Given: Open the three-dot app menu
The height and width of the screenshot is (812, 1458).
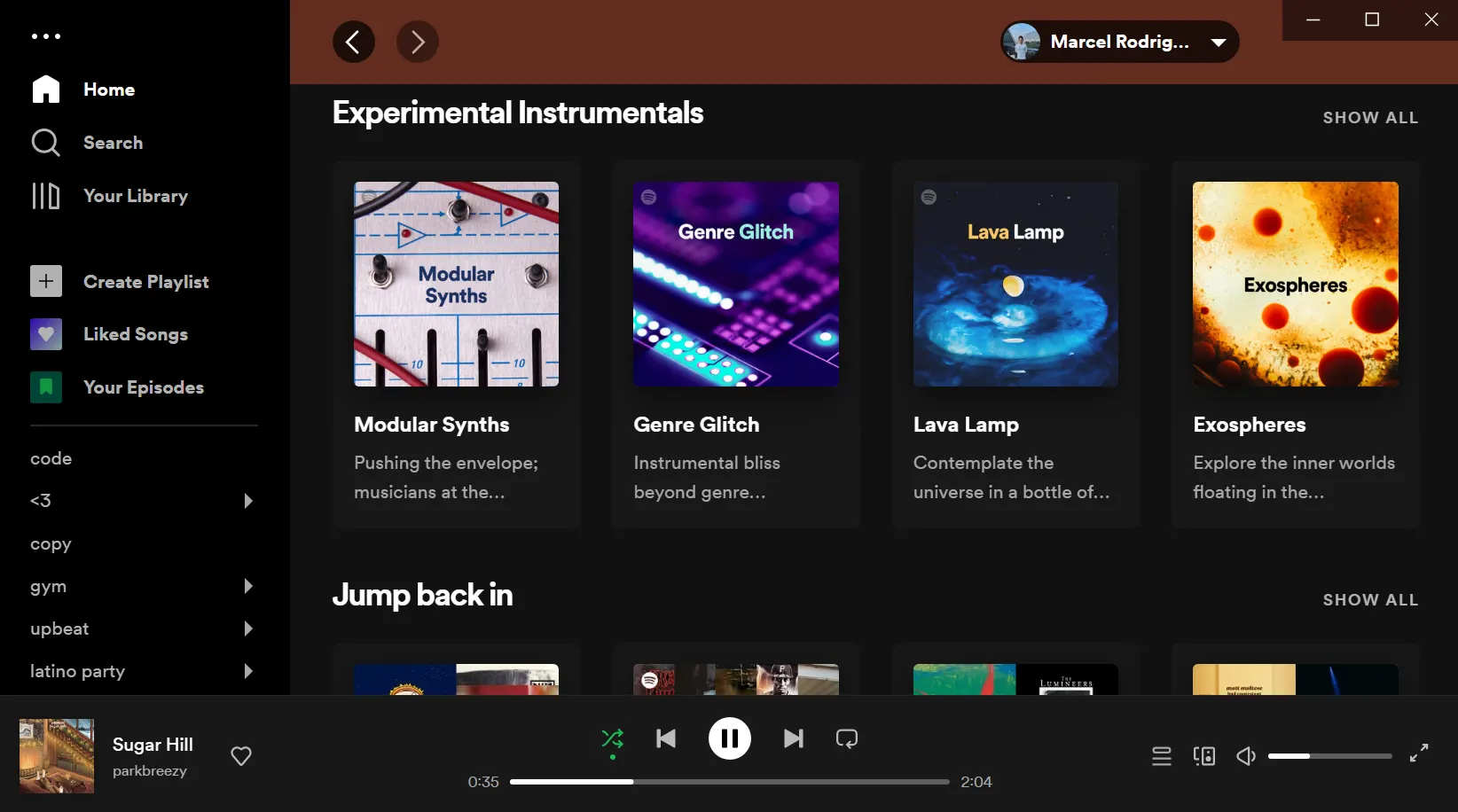Looking at the screenshot, I should pos(46,36).
